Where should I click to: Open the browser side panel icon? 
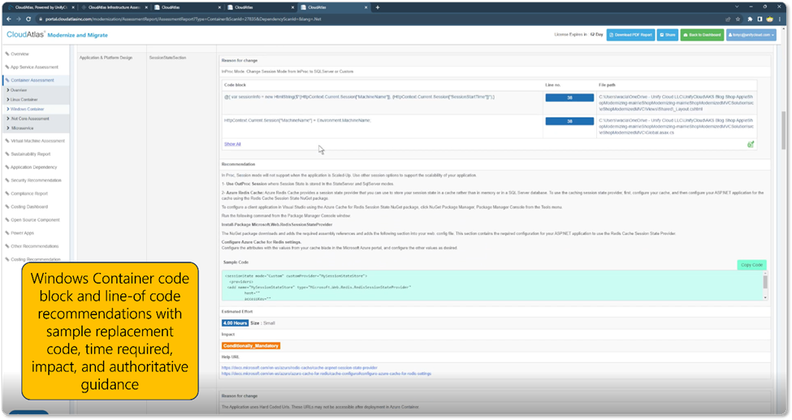pos(760,19)
